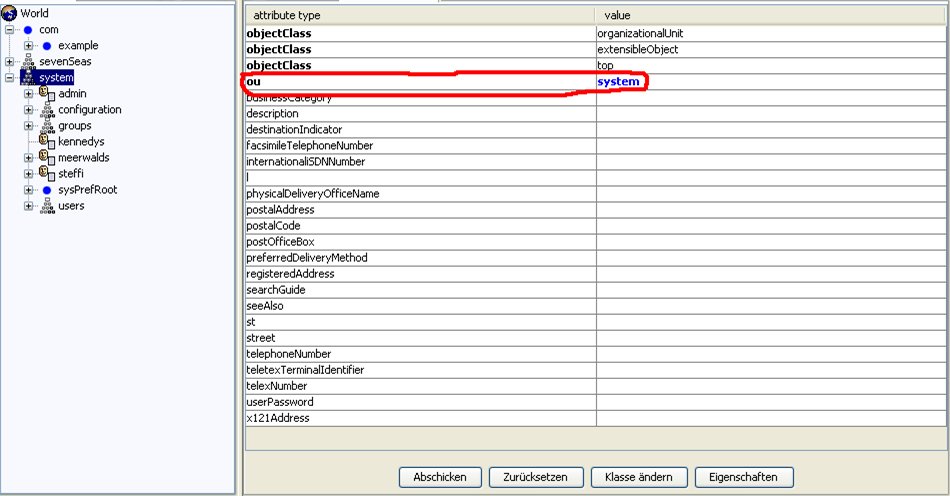Click the userPassword value field
Image resolution: width=950 pixels, height=496 pixels.
coord(771,402)
